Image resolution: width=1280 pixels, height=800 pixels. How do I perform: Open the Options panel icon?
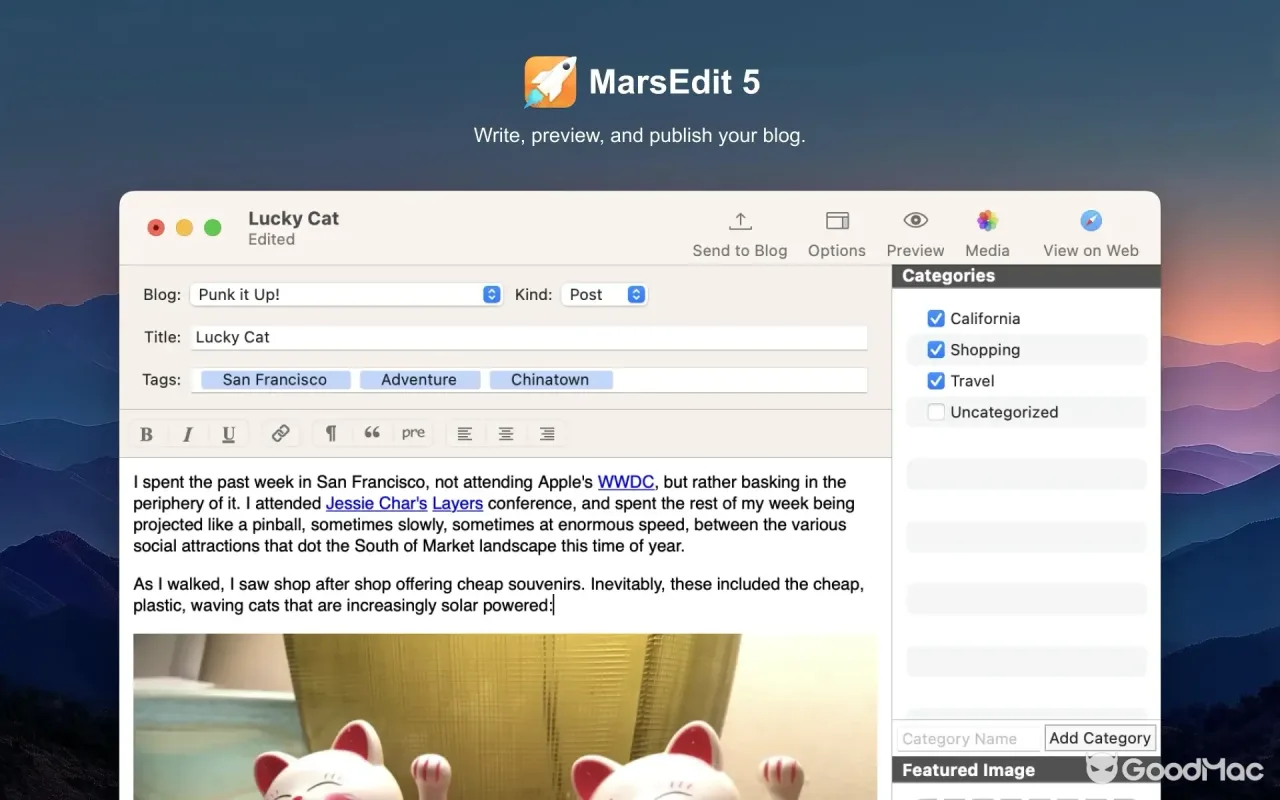pos(837,221)
